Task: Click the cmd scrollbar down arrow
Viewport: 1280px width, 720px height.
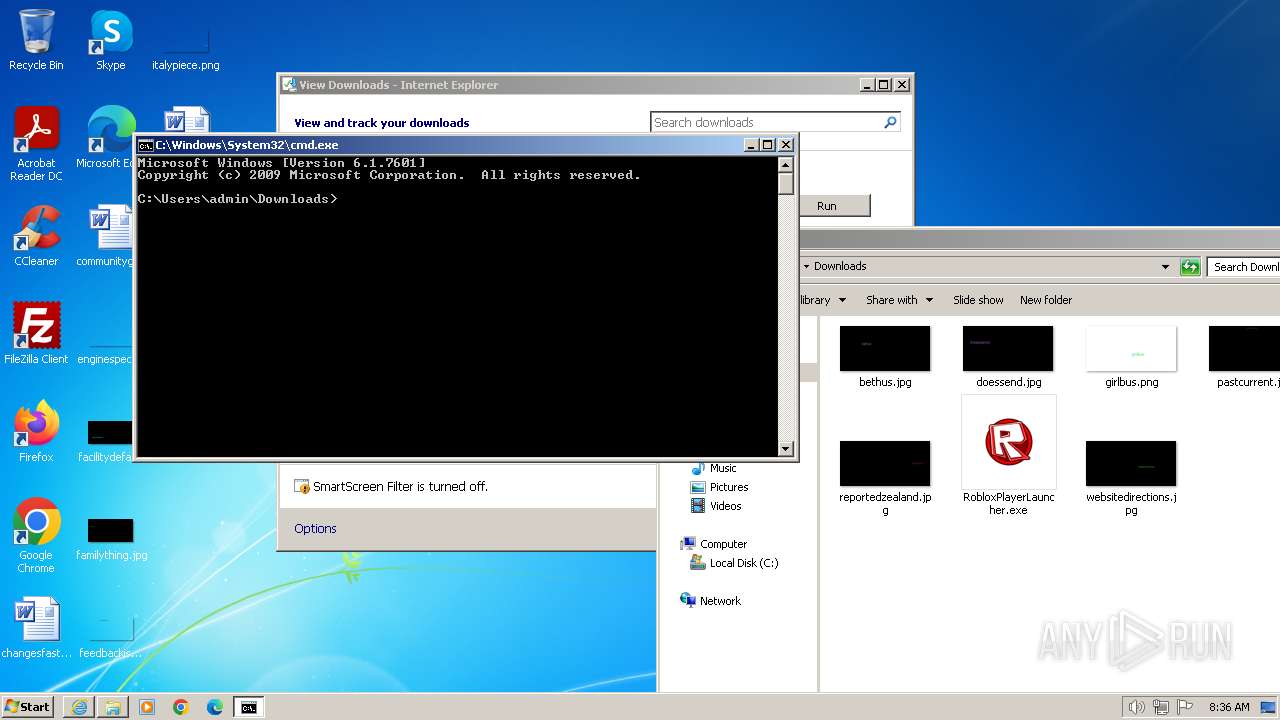Action: (x=785, y=449)
